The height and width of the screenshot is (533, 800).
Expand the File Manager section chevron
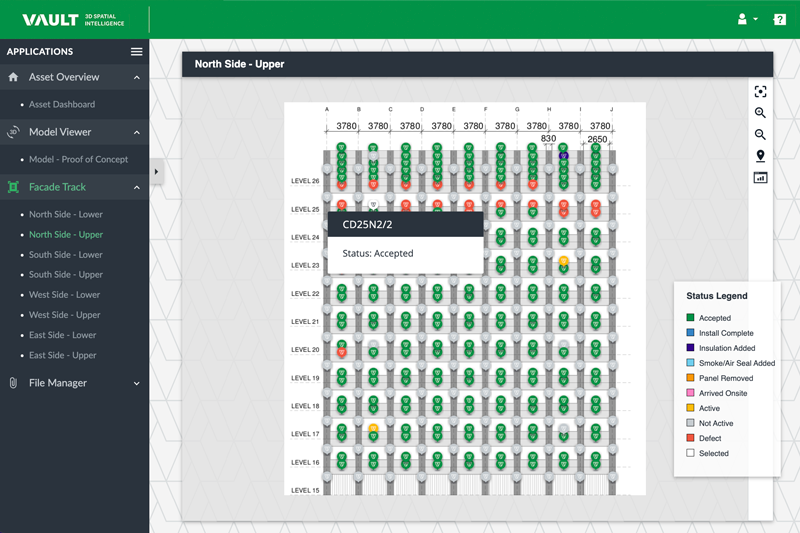pyautogui.click(x=137, y=384)
